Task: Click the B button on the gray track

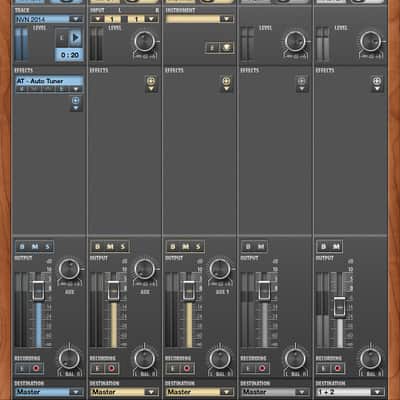Action: tap(248, 247)
